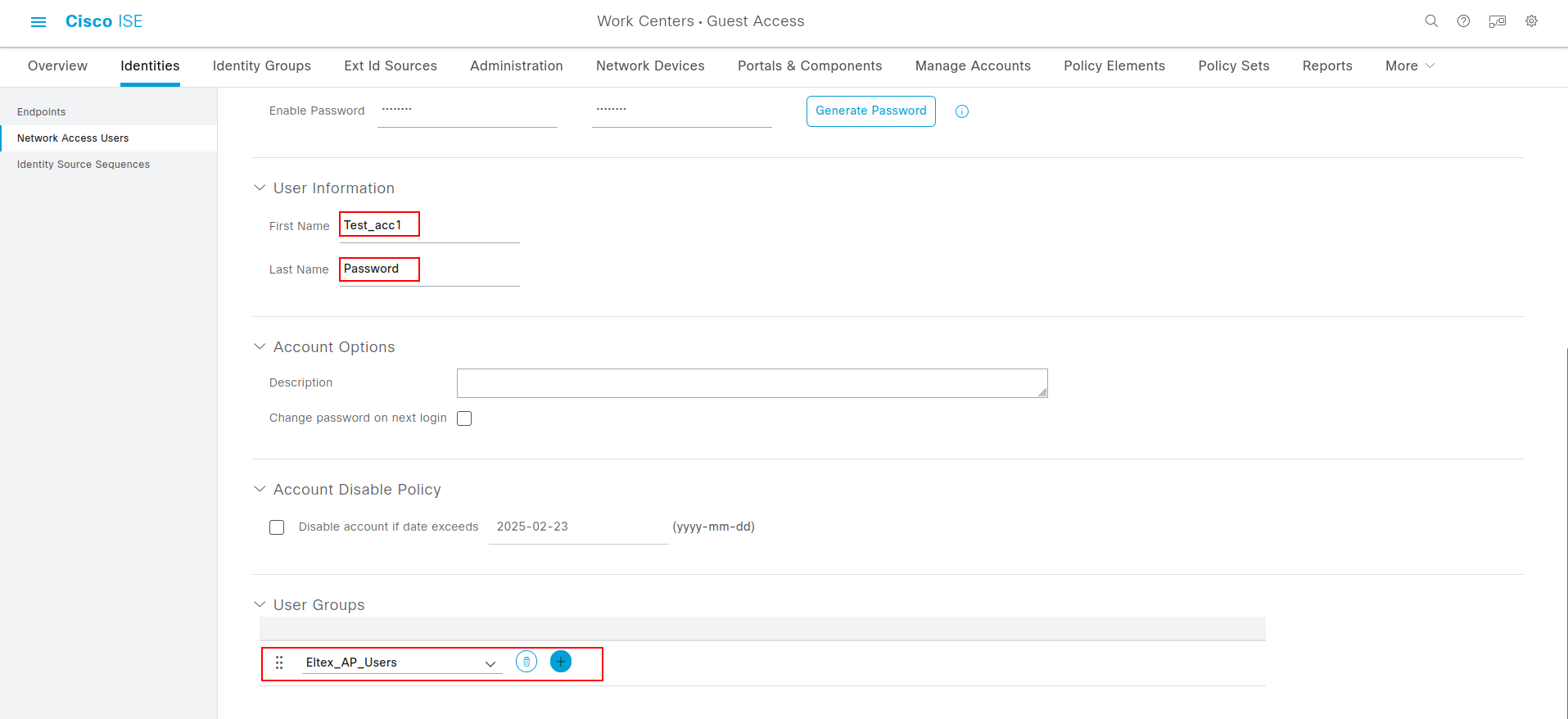1568x719 pixels.
Task: Expand the More menu in navigation
Action: click(x=1409, y=66)
